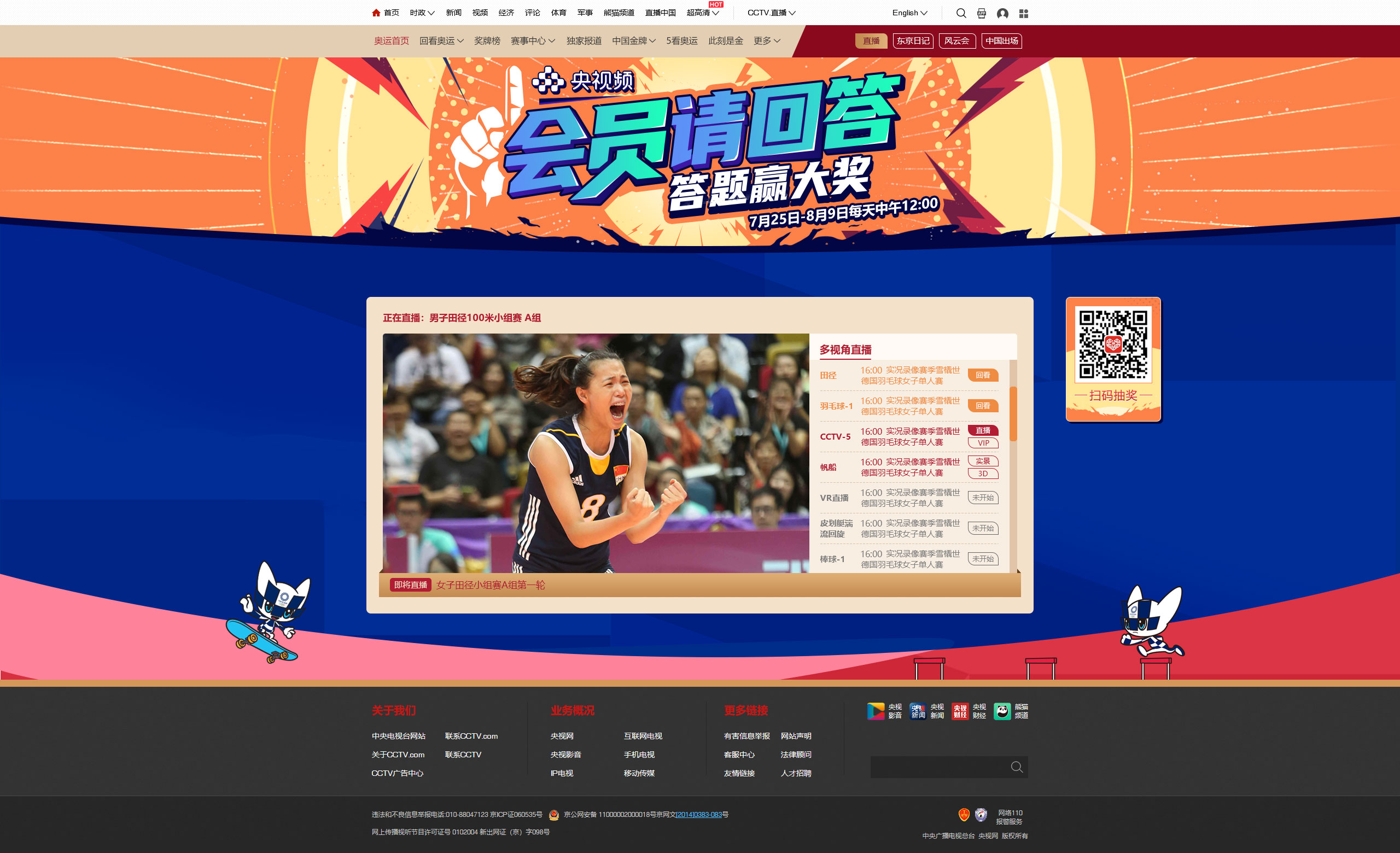
Task: Click the 东京日记 button
Action: click(x=913, y=41)
